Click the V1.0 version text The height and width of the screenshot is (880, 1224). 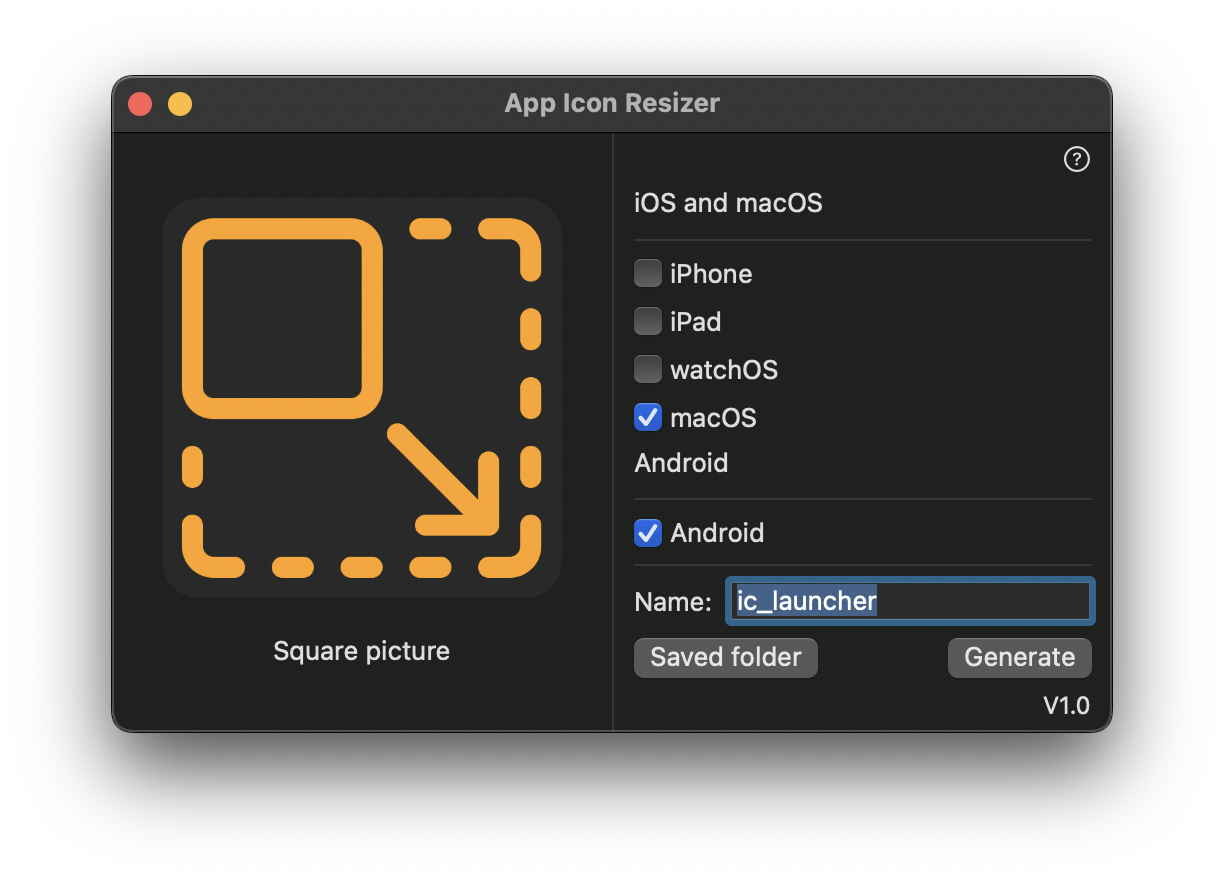click(x=1066, y=705)
